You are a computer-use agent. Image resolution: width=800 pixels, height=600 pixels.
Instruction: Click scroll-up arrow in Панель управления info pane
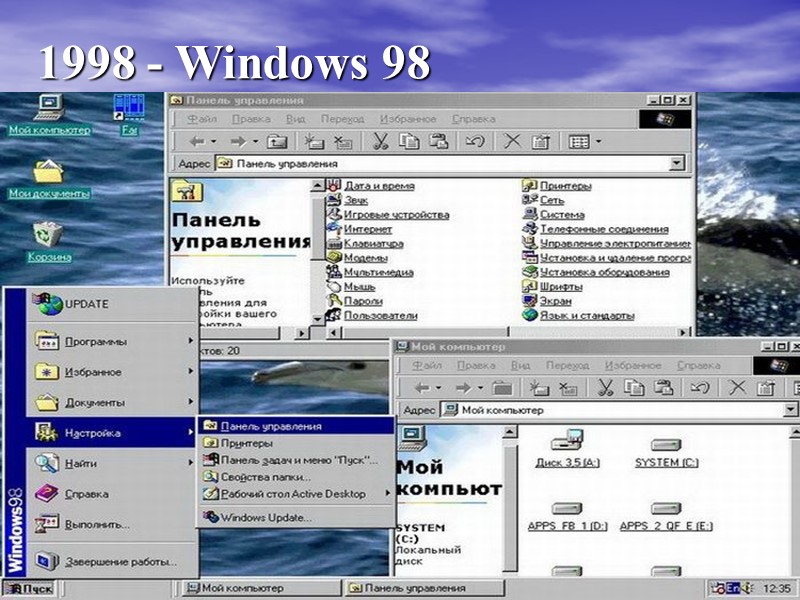(x=317, y=186)
